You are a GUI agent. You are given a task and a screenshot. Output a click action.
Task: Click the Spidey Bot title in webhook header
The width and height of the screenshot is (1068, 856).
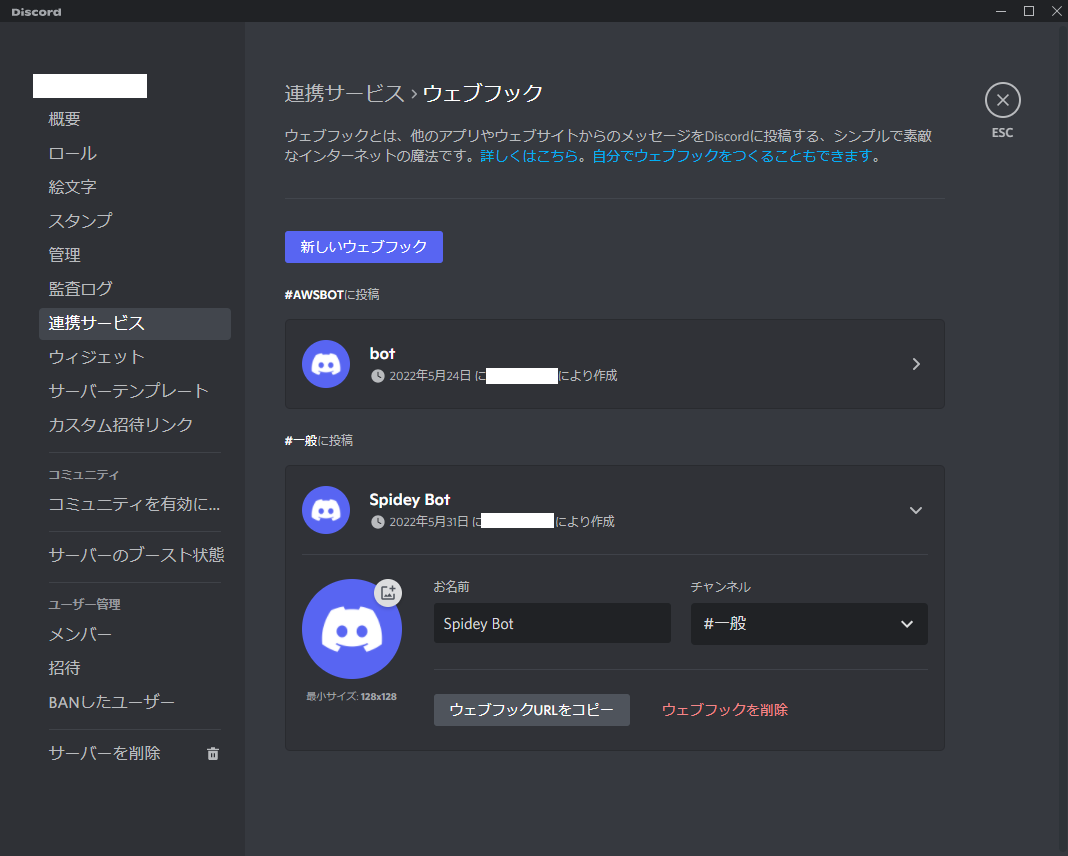tap(409, 500)
